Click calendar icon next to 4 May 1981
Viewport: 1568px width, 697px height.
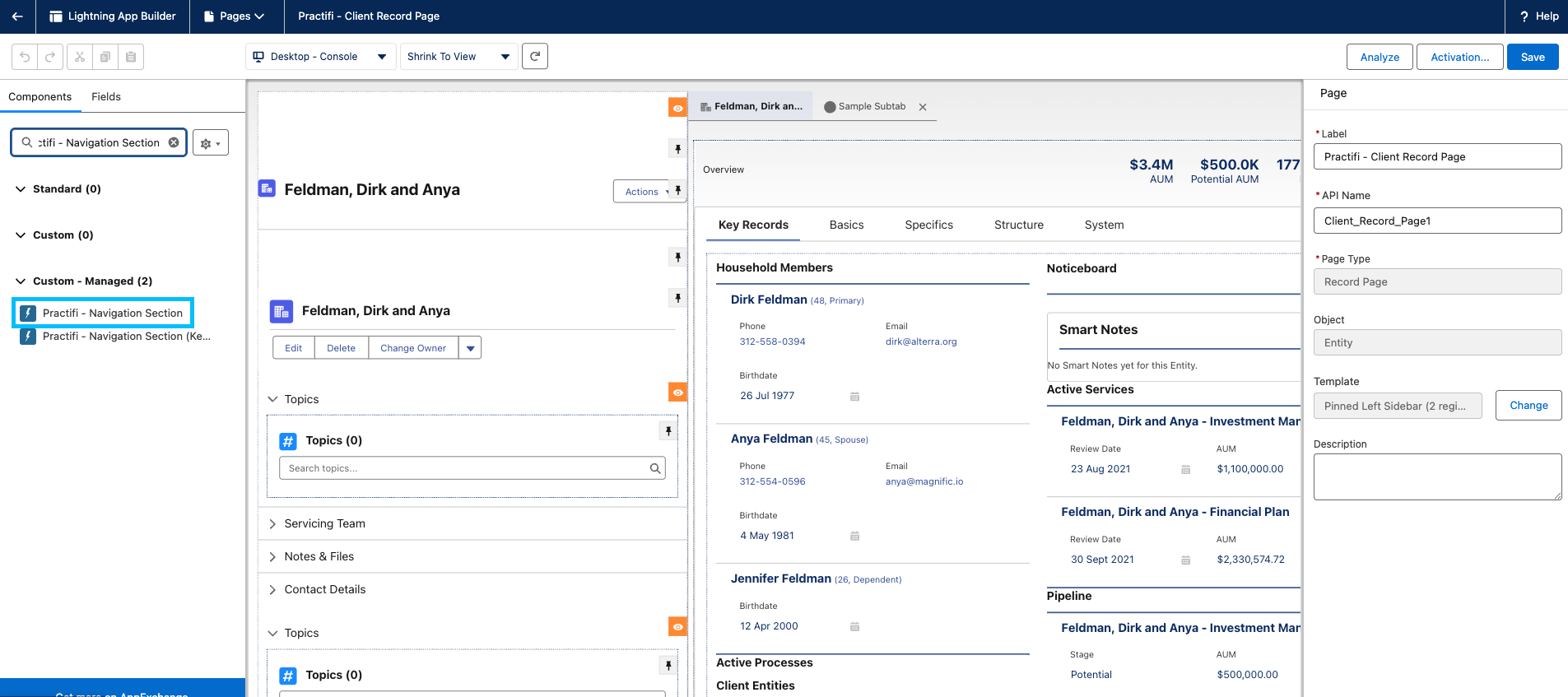(854, 537)
